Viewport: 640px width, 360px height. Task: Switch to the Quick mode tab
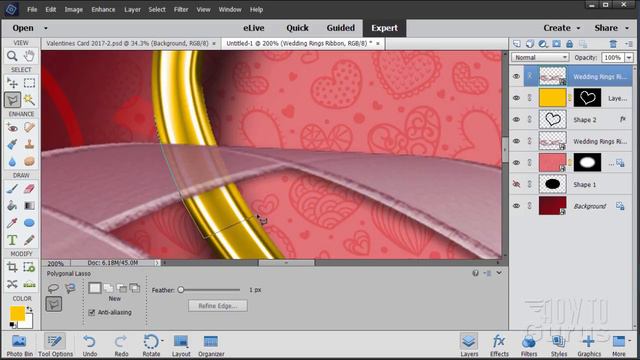(x=297, y=28)
